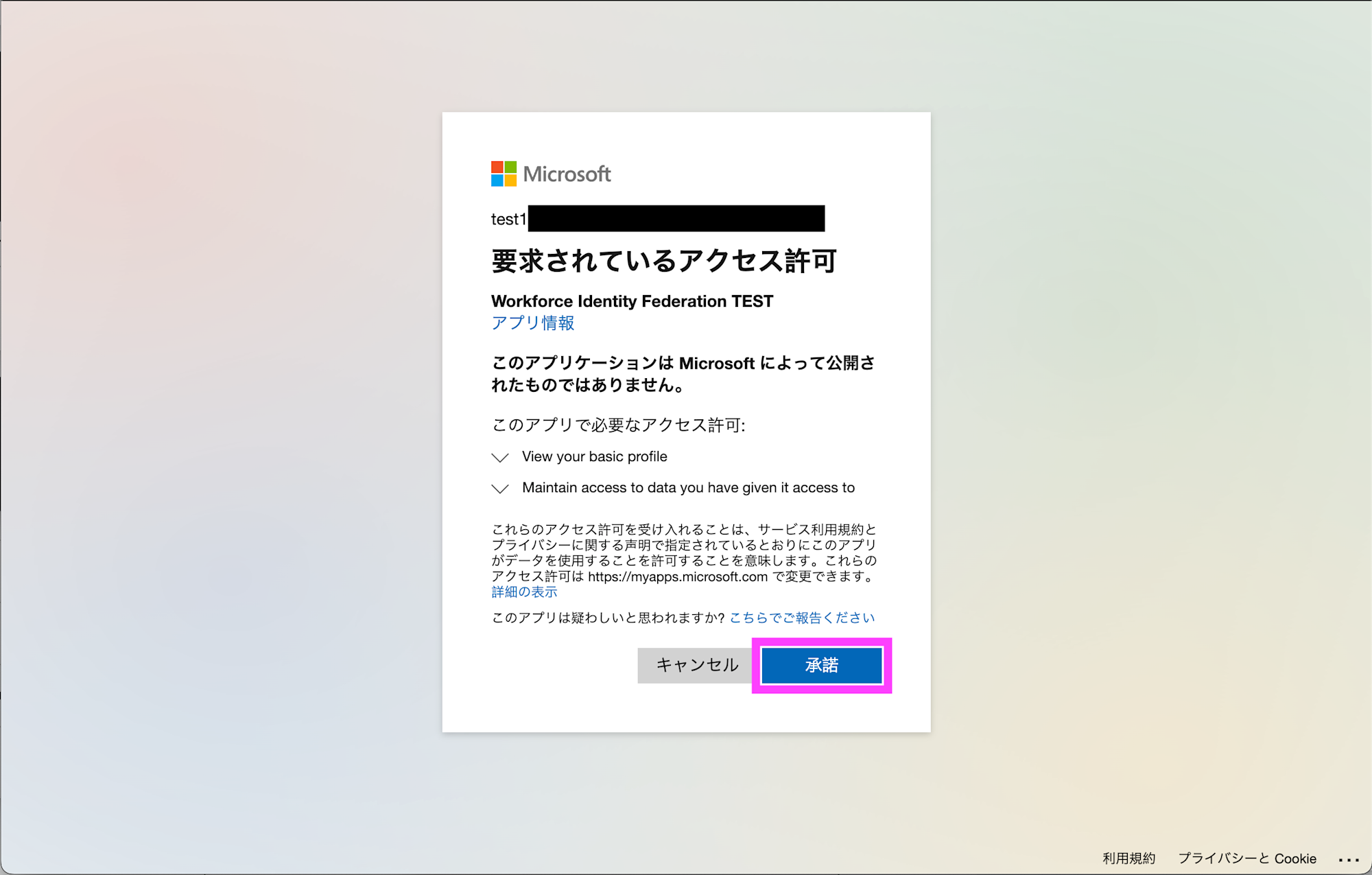This screenshot has height=875, width=1372.
Task: Click the Microsoft-not-published warning text
Action: click(683, 373)
